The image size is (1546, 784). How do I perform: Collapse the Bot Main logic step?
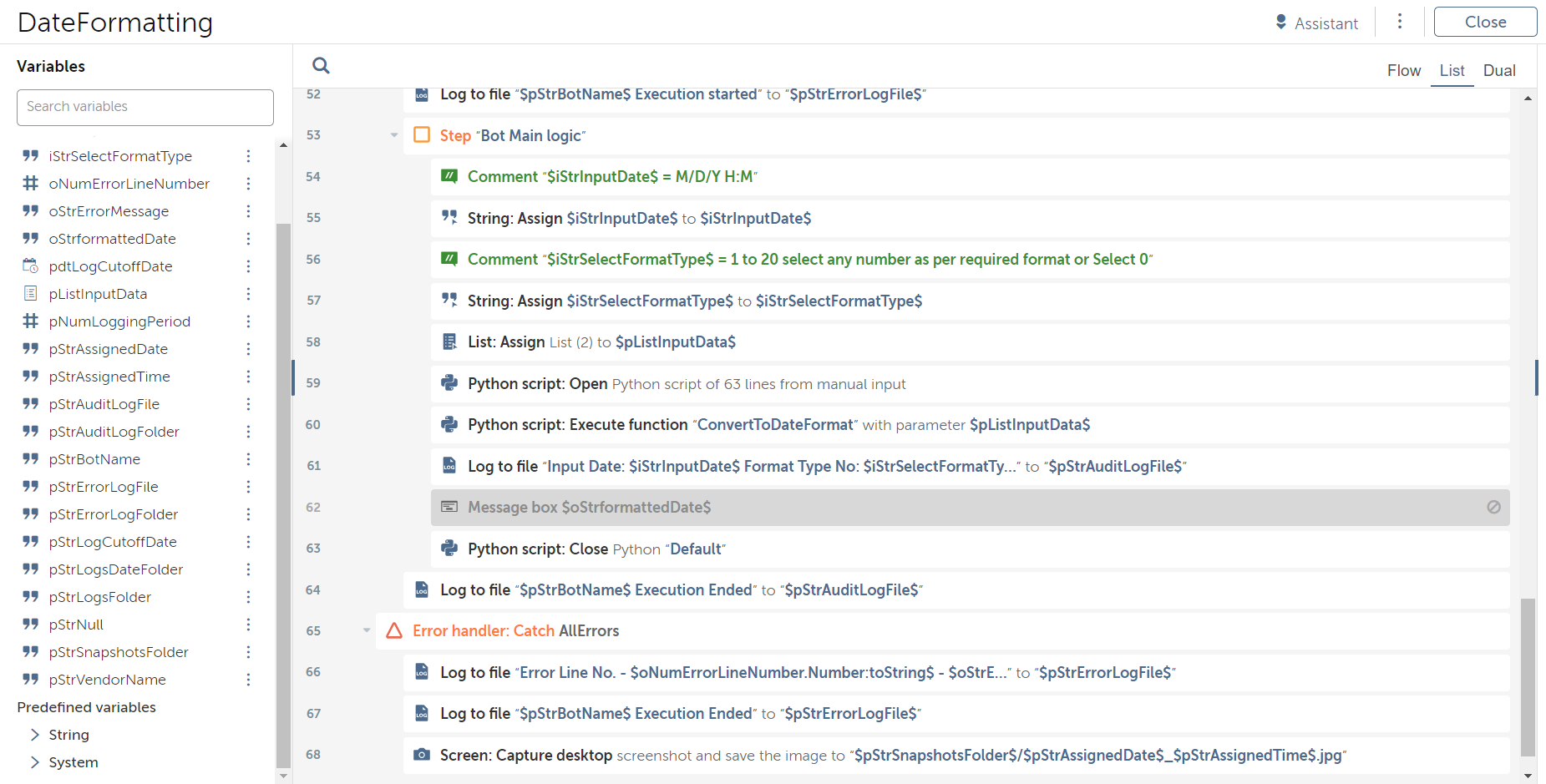[394, 135]
